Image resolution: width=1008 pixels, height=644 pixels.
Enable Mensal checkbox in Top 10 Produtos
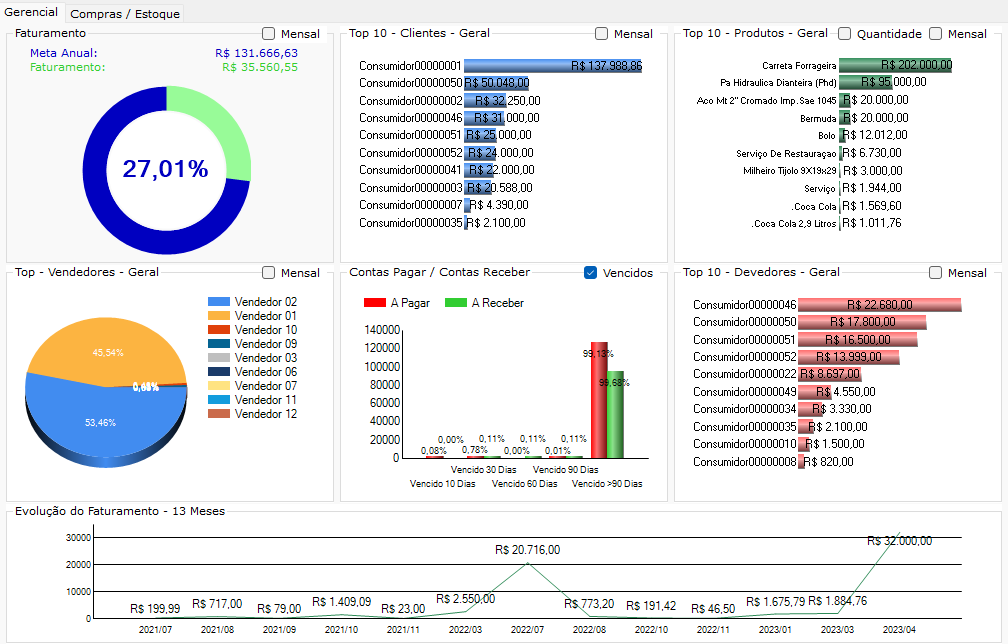[936, 34]
